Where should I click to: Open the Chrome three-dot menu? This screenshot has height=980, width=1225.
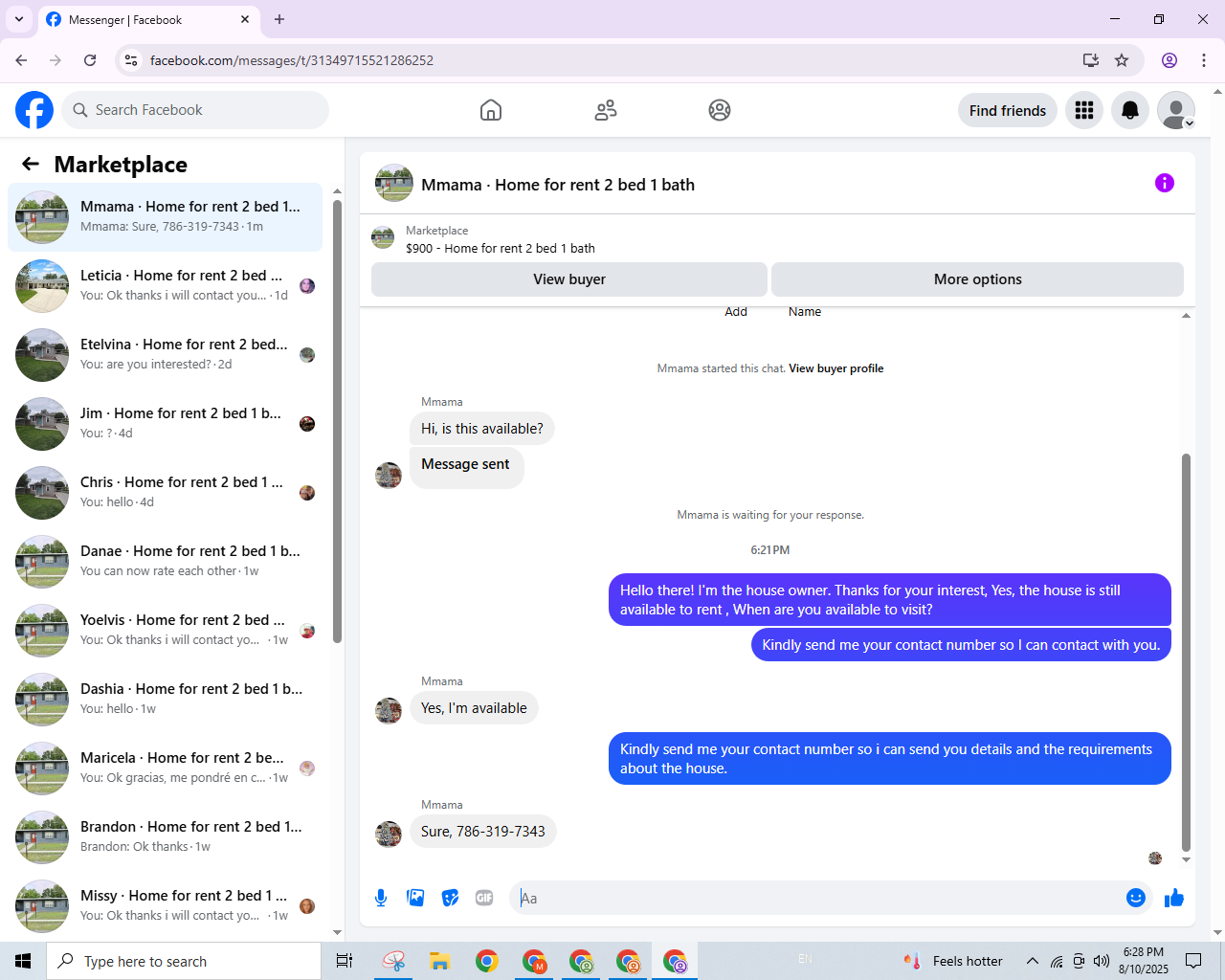click(1204, 60)
